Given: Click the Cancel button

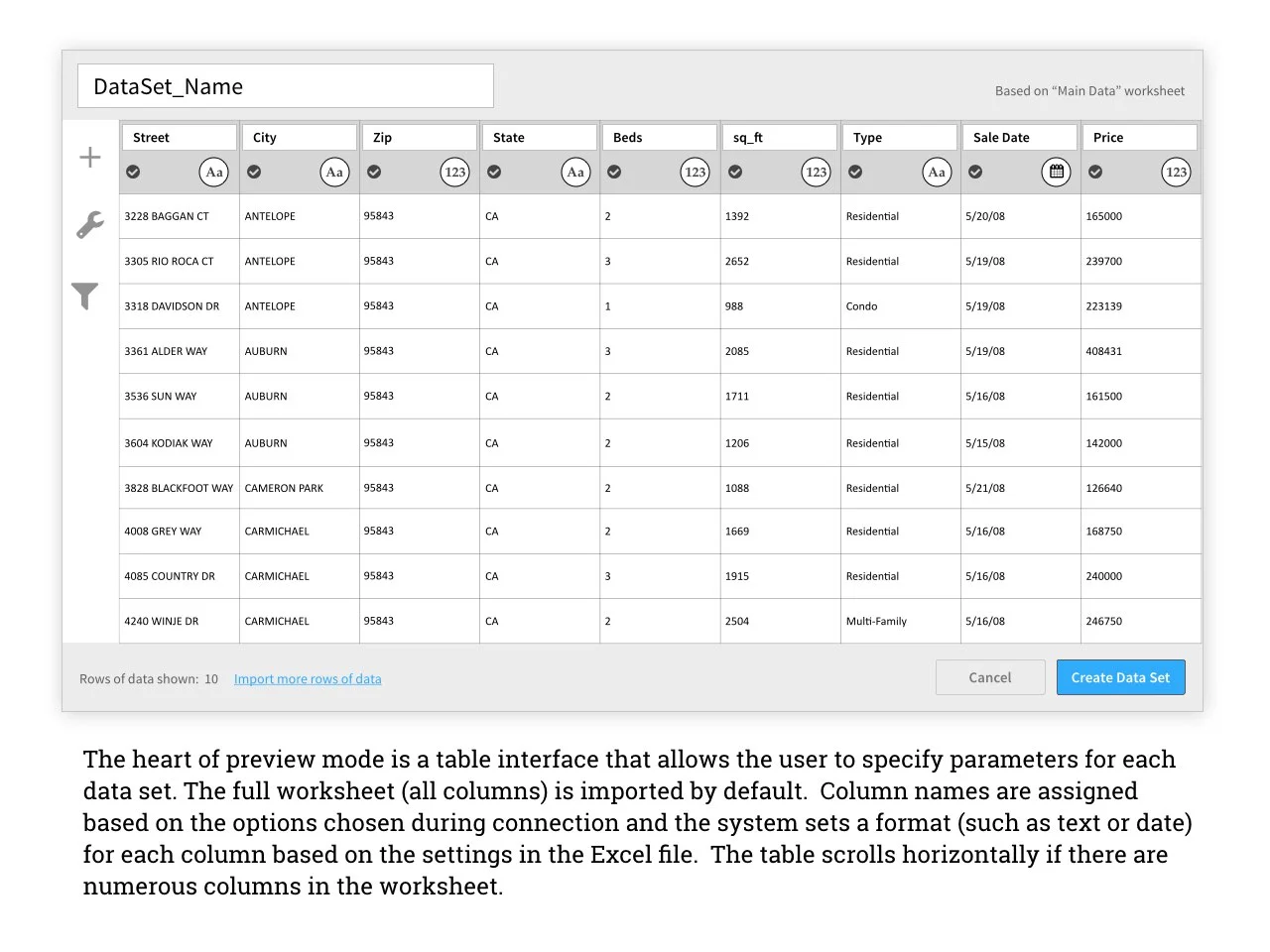Looking at the screenshot, I should pos(990,677).
